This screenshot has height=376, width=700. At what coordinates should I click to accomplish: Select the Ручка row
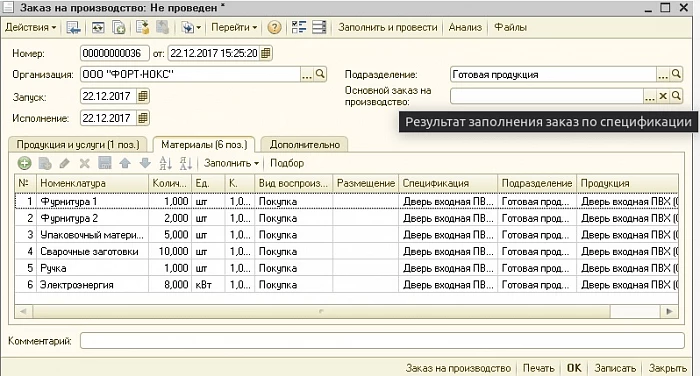346,268
